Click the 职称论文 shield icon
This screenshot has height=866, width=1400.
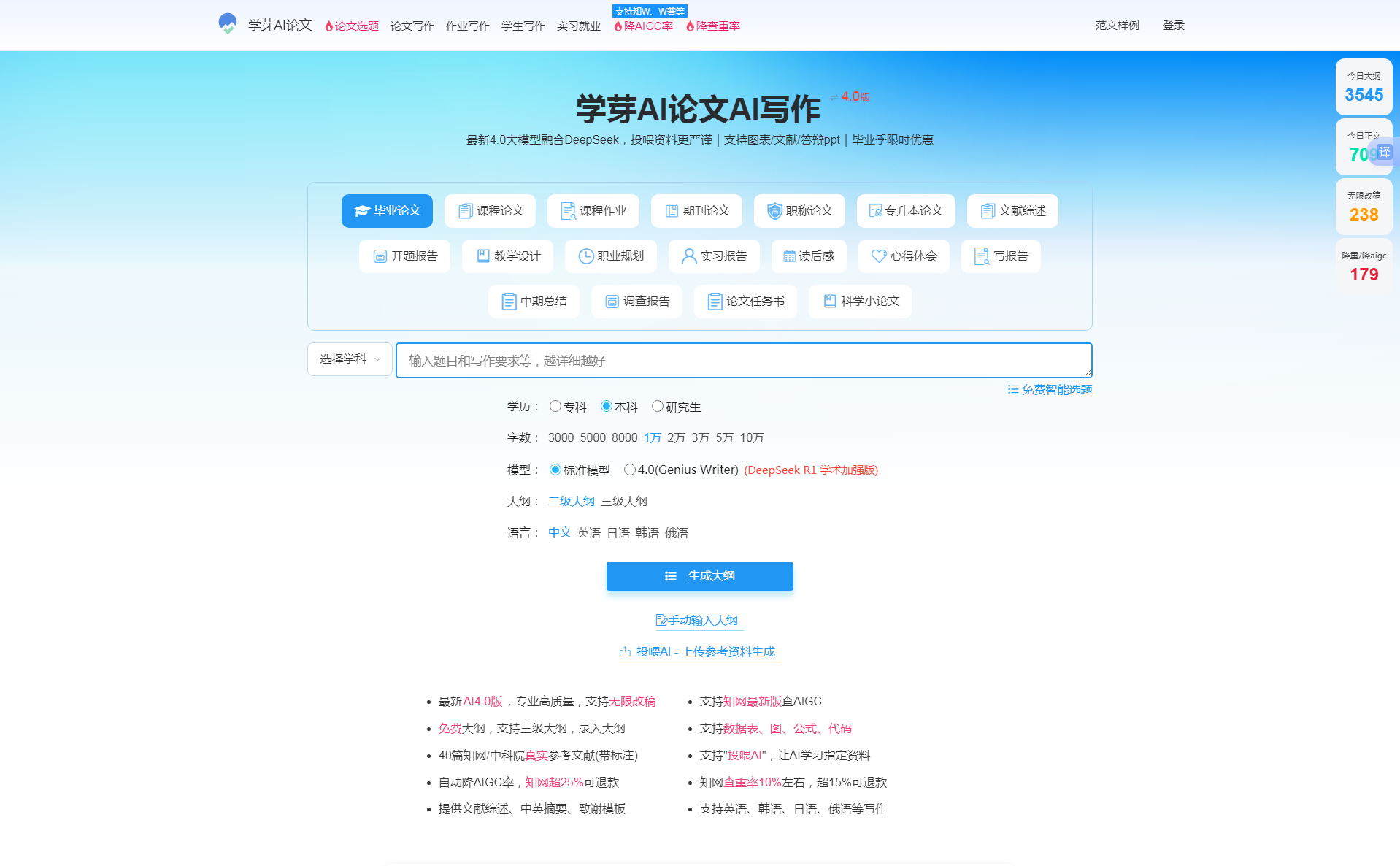click(x=773, y=211)
